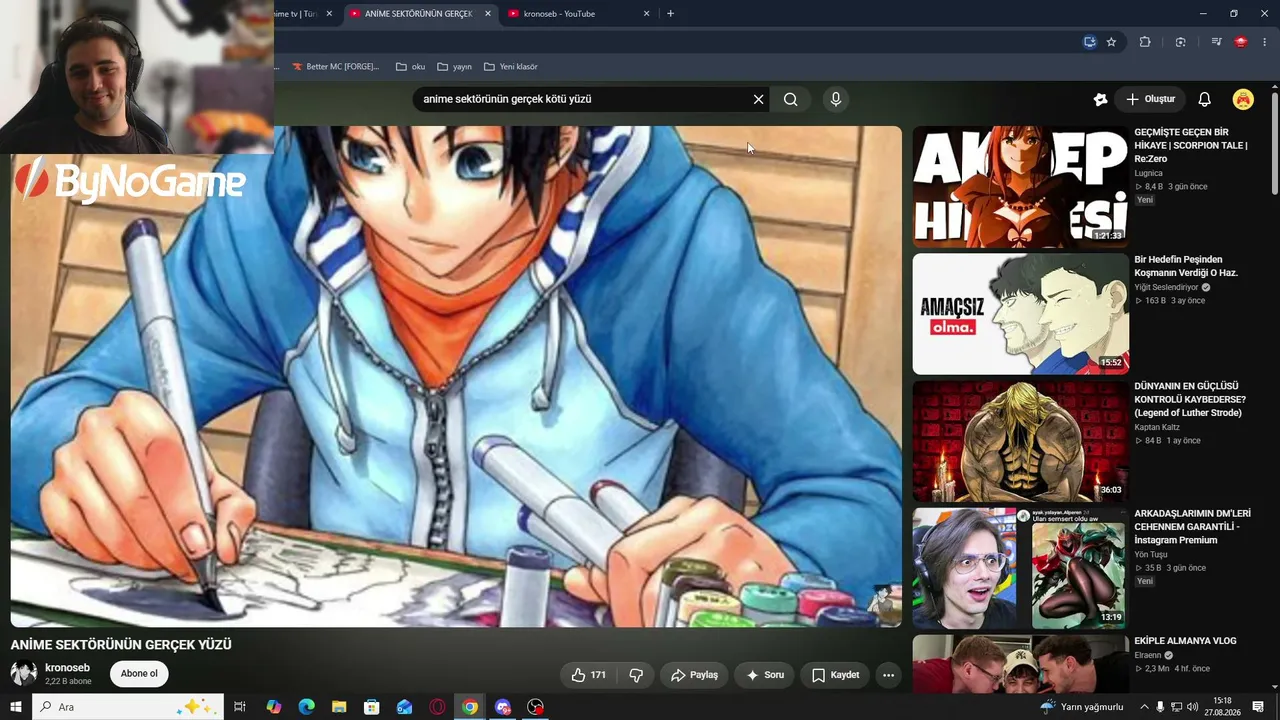Like the video with 171 likes
The height and width of the screenshot is (720, 1280).
588,675
